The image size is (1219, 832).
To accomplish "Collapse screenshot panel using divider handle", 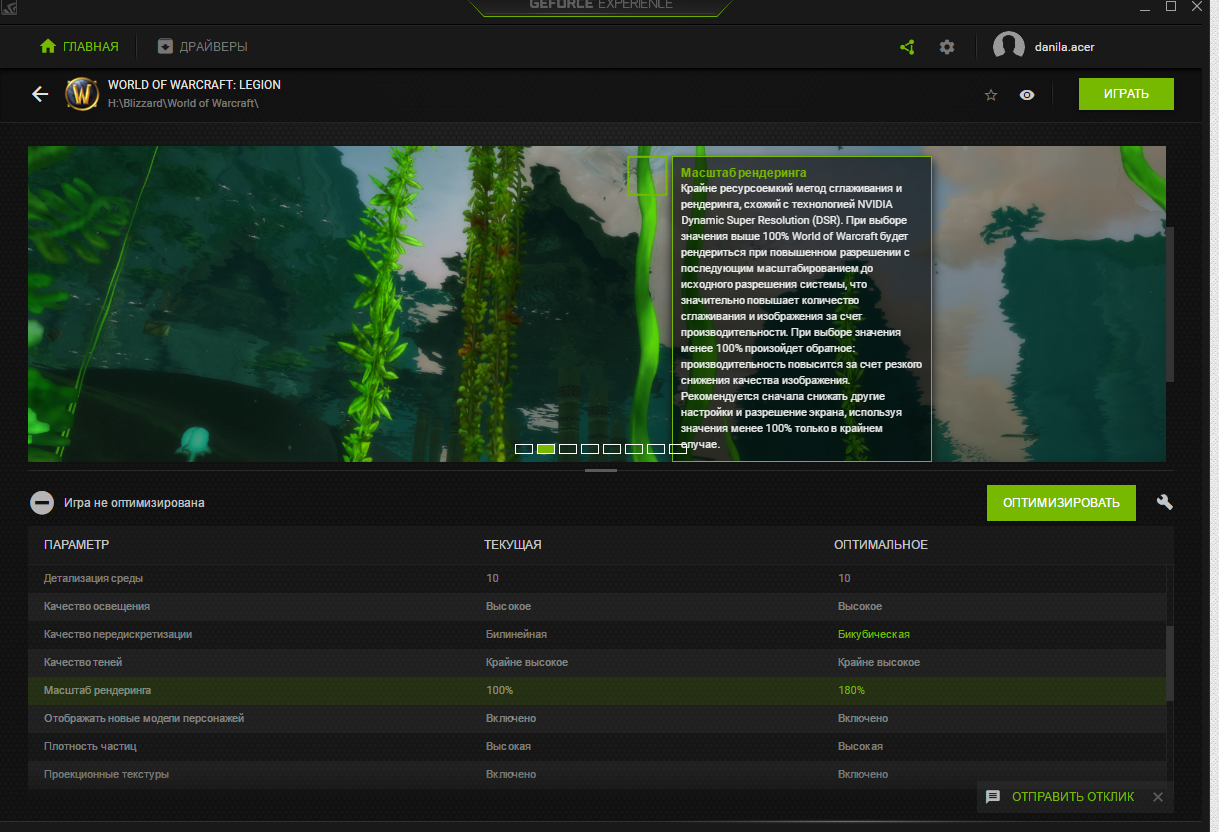I will pyautogui.click(x=600, y=470).
